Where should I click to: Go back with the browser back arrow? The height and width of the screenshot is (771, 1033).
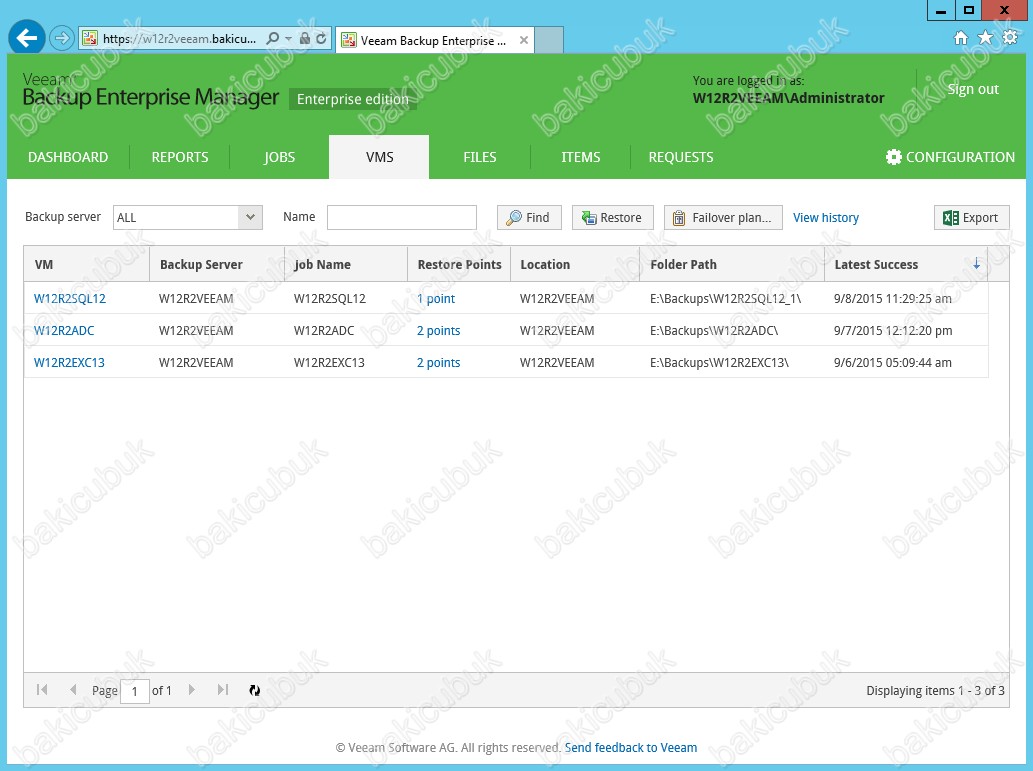[x=26, y=38]
